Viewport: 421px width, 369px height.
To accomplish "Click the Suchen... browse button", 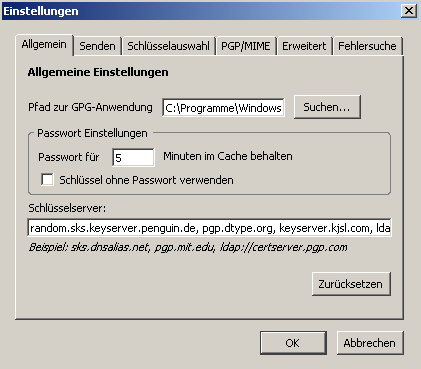I will coord(327,107).
